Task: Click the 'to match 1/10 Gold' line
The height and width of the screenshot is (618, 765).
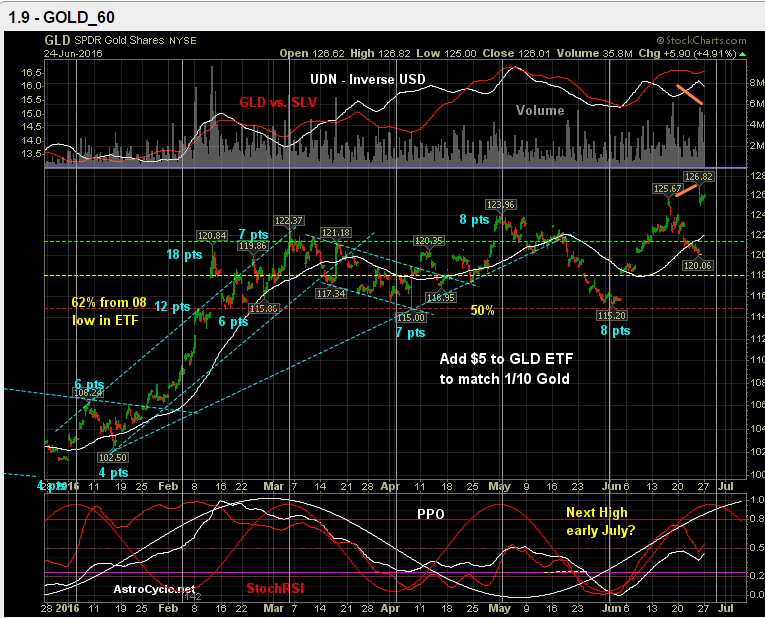Action: coord(504,379)
